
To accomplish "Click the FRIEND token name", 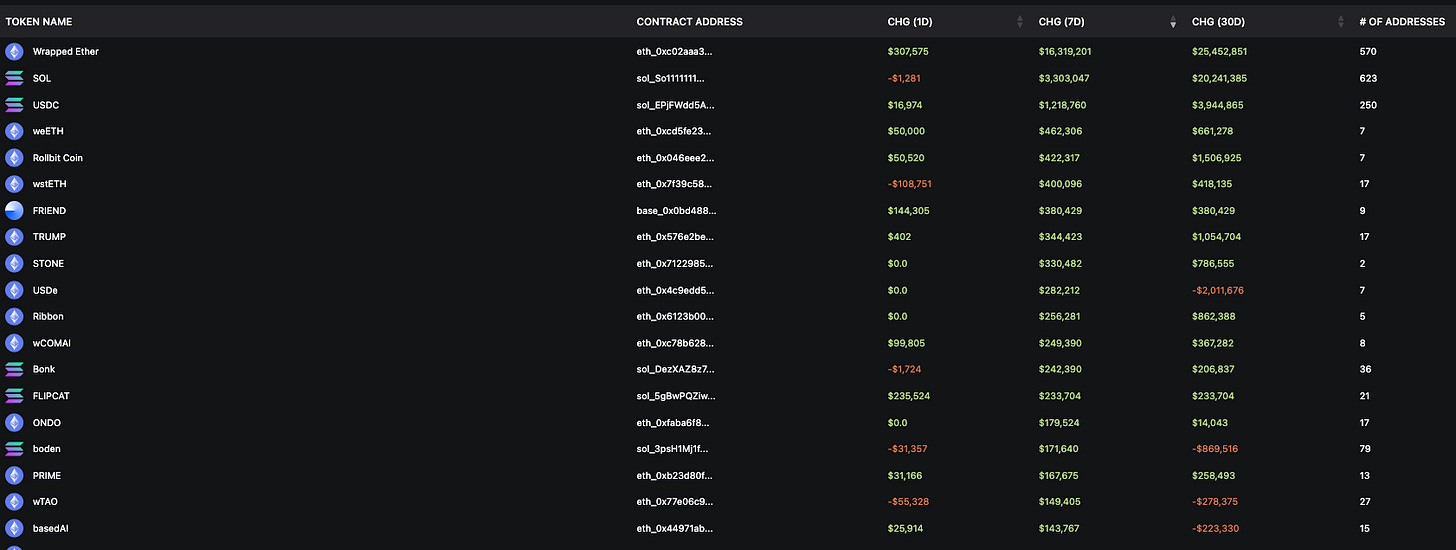I will [x=49, y=210].
